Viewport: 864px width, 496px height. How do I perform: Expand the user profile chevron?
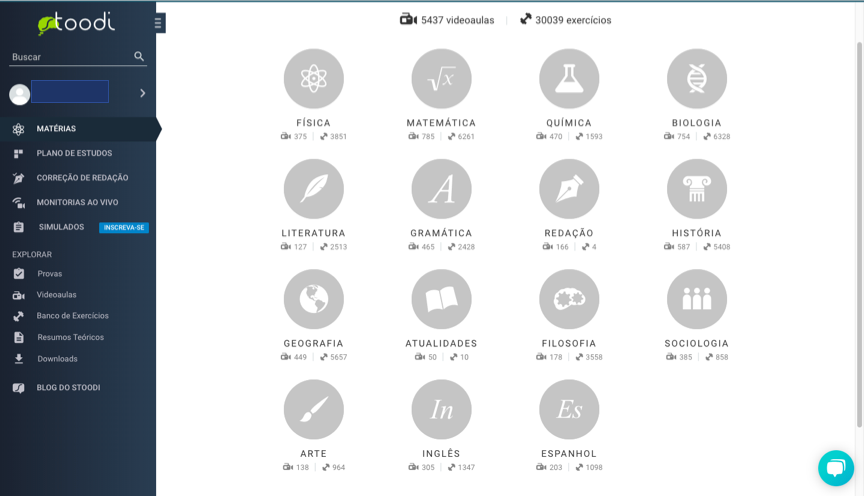coord(143,93)
